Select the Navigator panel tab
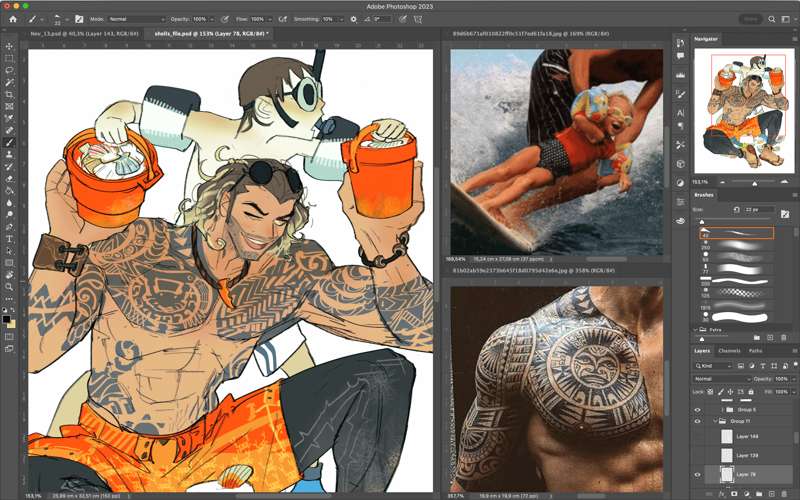Image resolution: width=800 pixels, height=500 pixels. pyautogui.click(x=706, y=39)
